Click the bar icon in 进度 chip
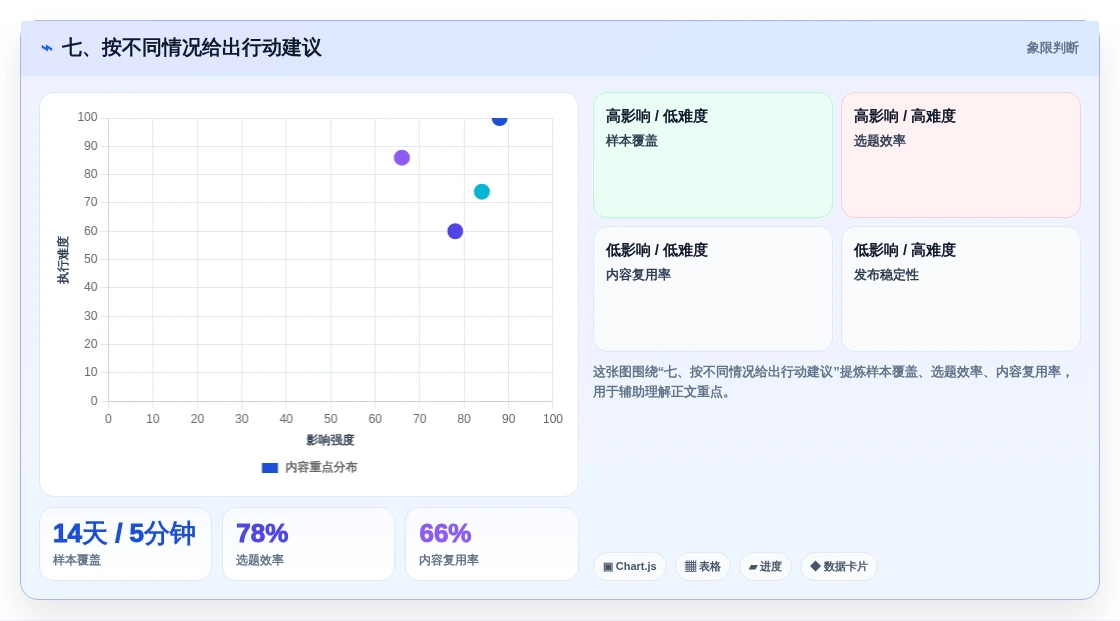Viewport: 1120px width, 621px height. tap(753, 567)
